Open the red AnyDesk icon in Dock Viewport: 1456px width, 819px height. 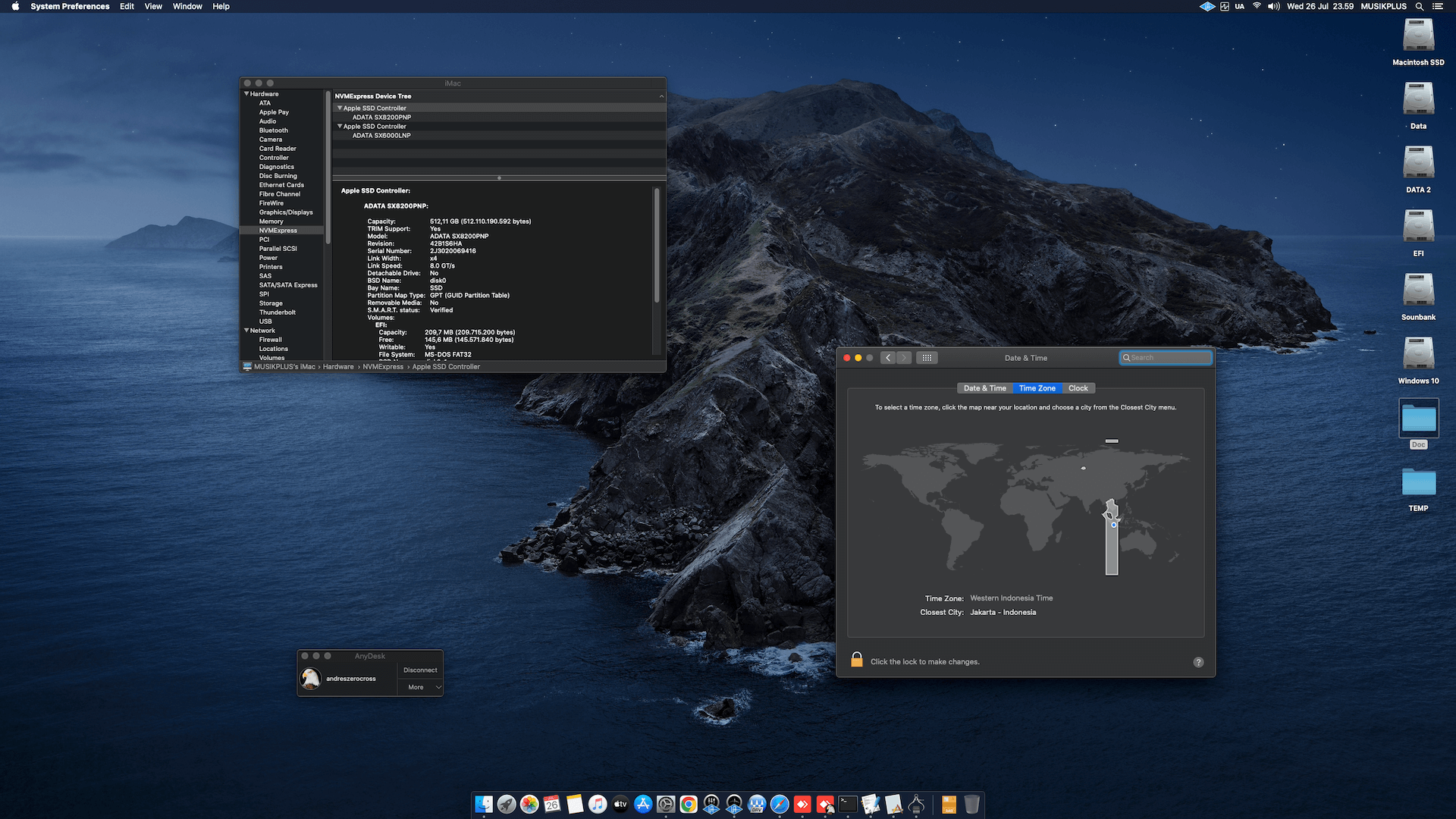point(802,804)
